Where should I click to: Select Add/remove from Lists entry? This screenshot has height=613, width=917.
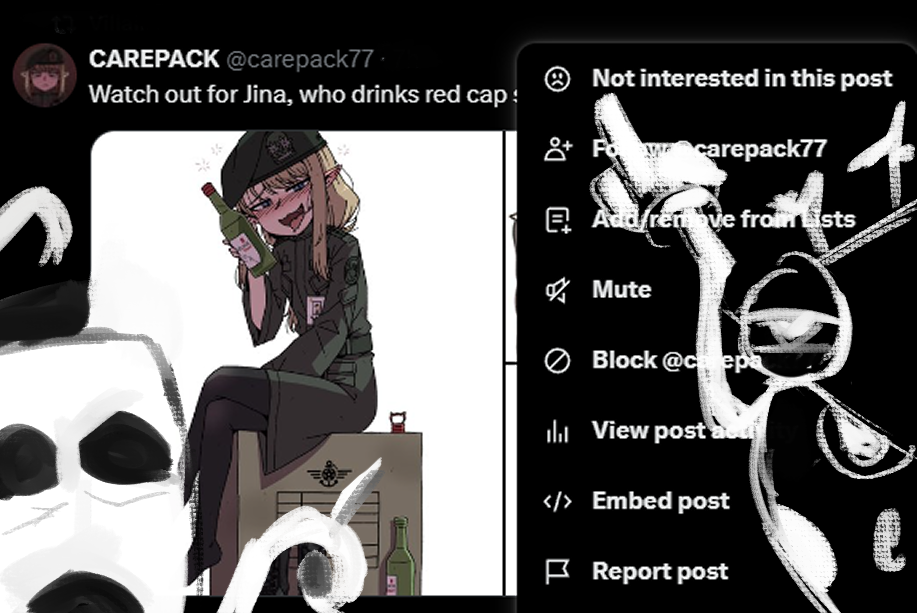(723, 219)
